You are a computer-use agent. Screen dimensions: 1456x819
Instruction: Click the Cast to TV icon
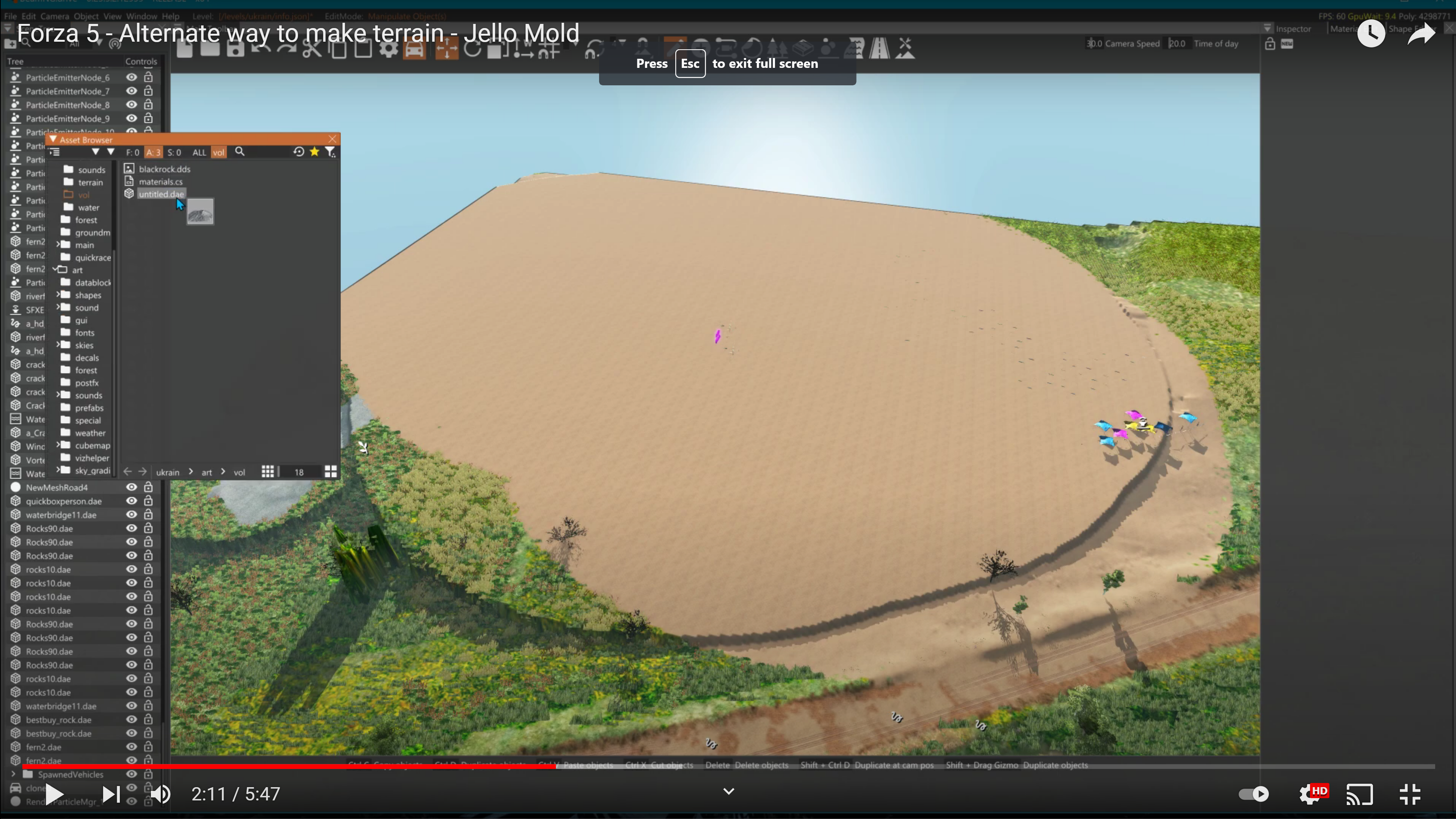click(1359, 794)
